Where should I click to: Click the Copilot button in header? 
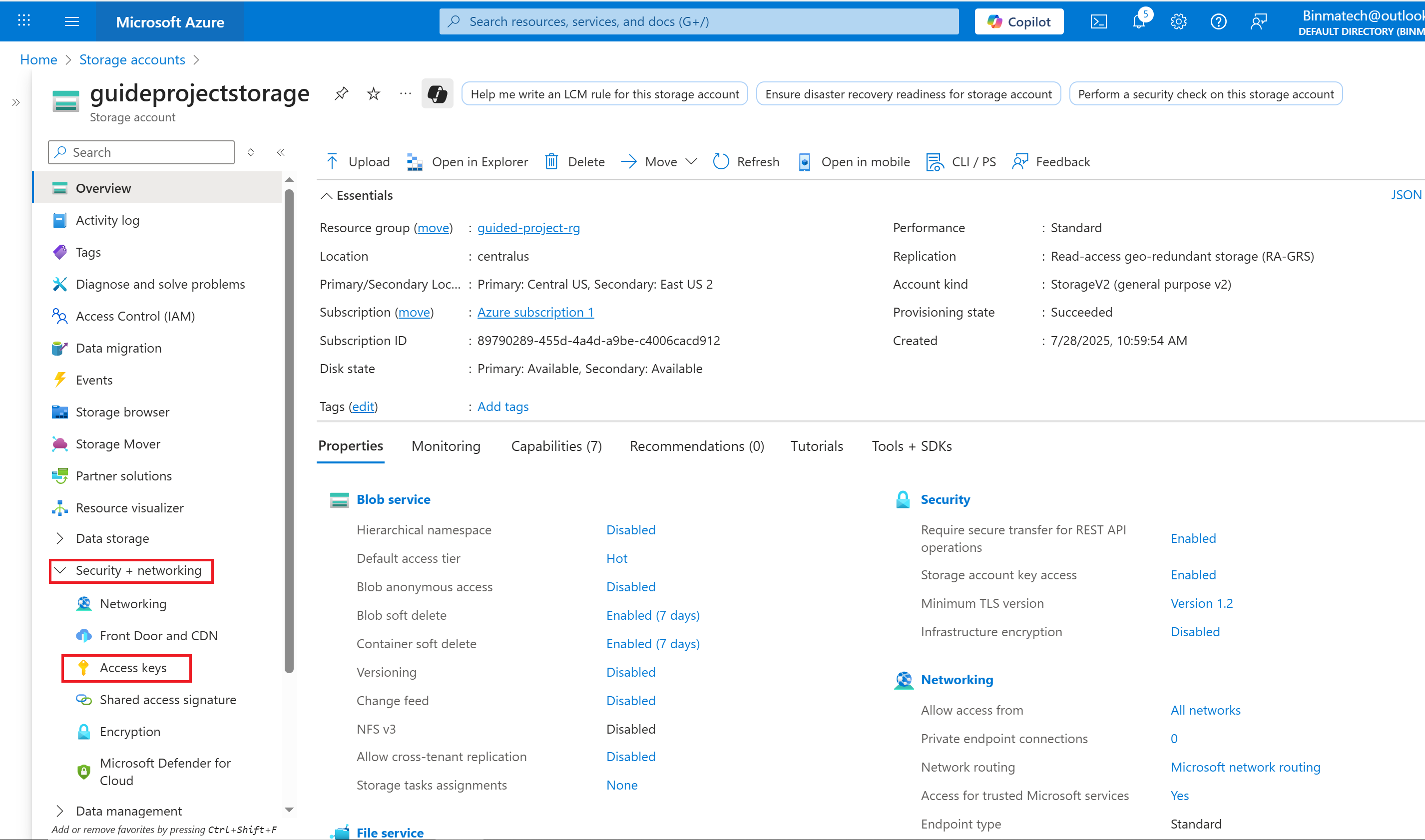pos(1018,21)
